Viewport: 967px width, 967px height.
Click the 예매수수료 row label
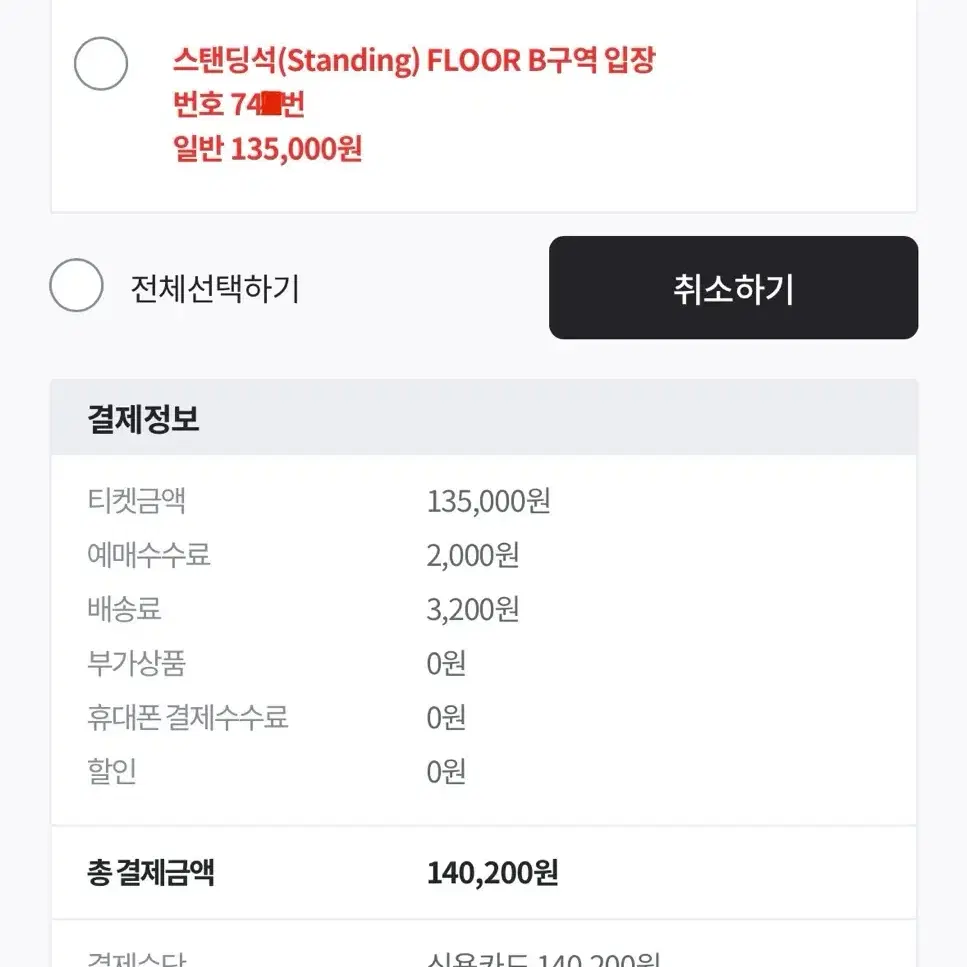point(149,554)
